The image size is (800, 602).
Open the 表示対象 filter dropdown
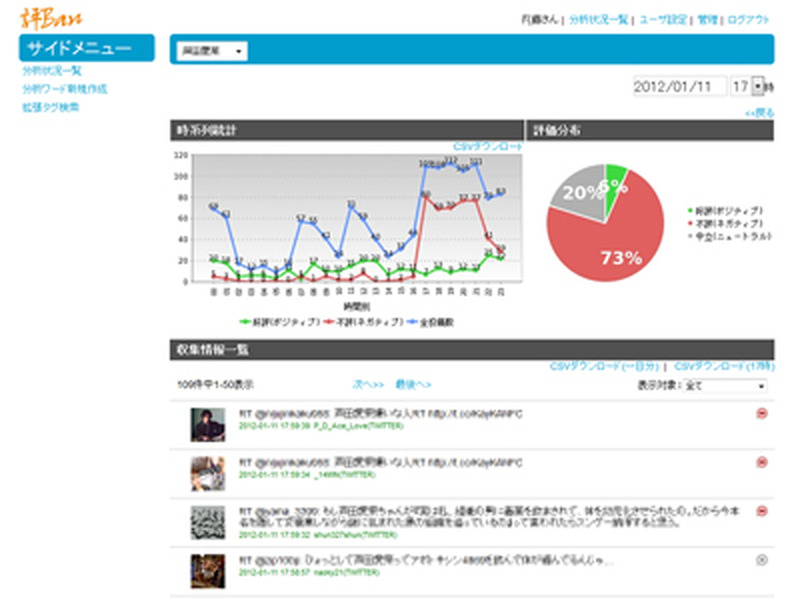[x=725, y=385]
